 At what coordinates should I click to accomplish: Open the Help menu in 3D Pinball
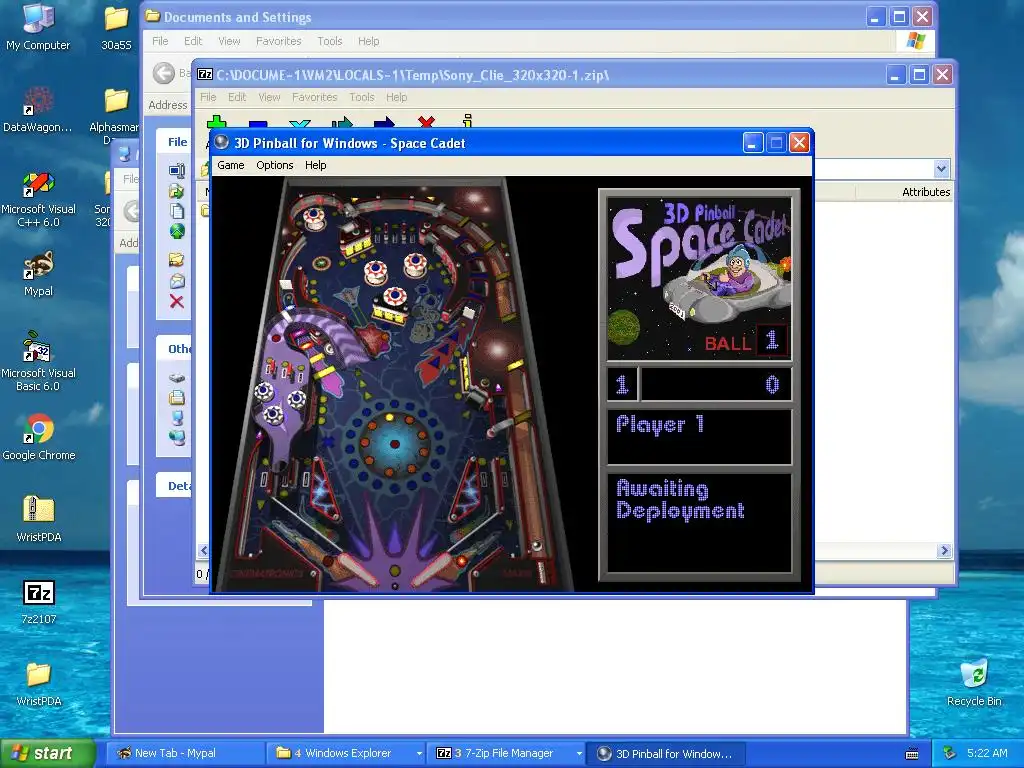click(315, 165)
